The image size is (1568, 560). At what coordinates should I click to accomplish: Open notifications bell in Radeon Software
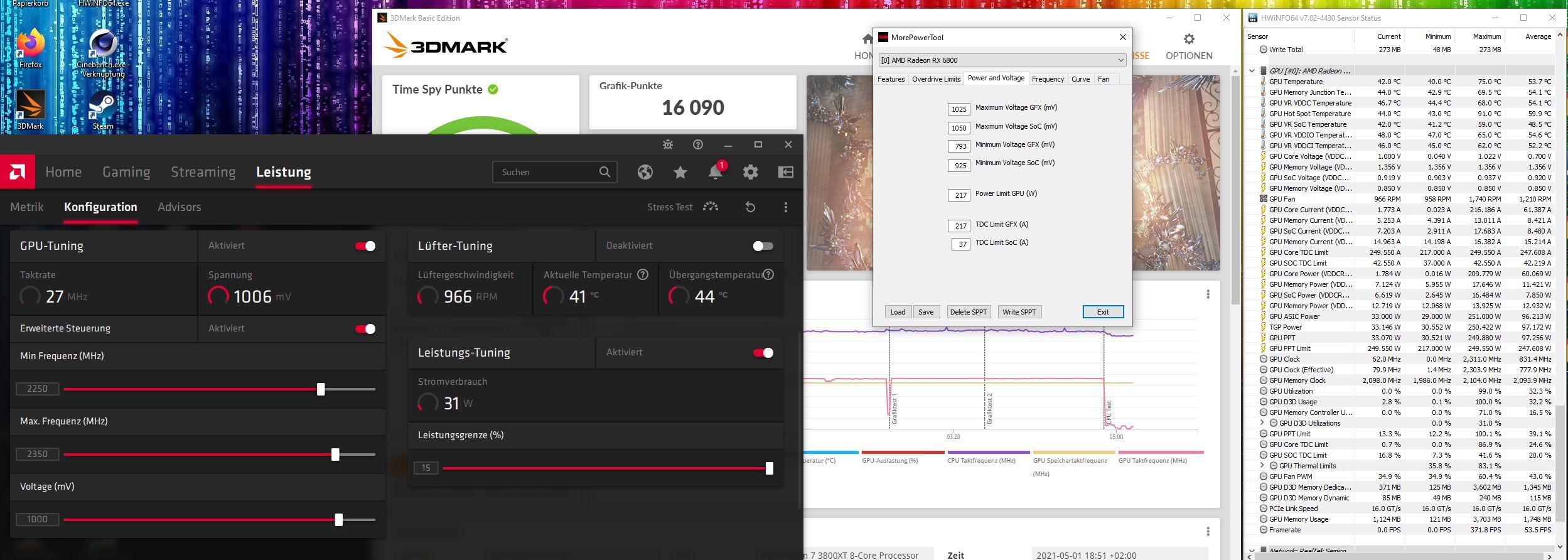point(716,172)
